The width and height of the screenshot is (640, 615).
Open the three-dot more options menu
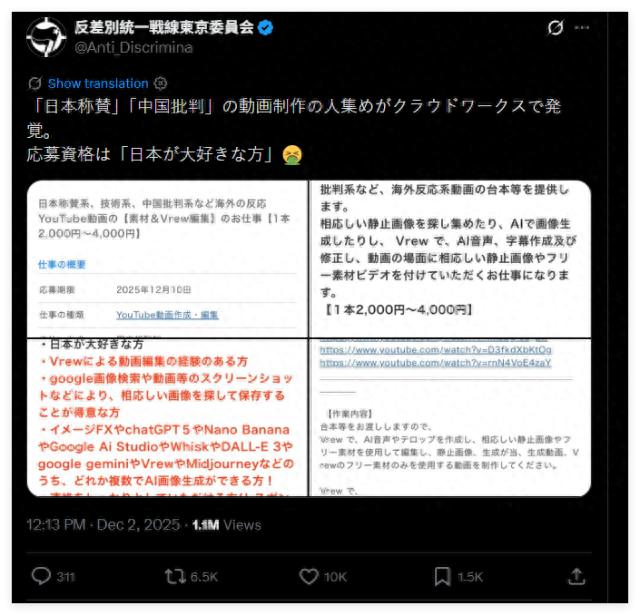coord(582,27)
